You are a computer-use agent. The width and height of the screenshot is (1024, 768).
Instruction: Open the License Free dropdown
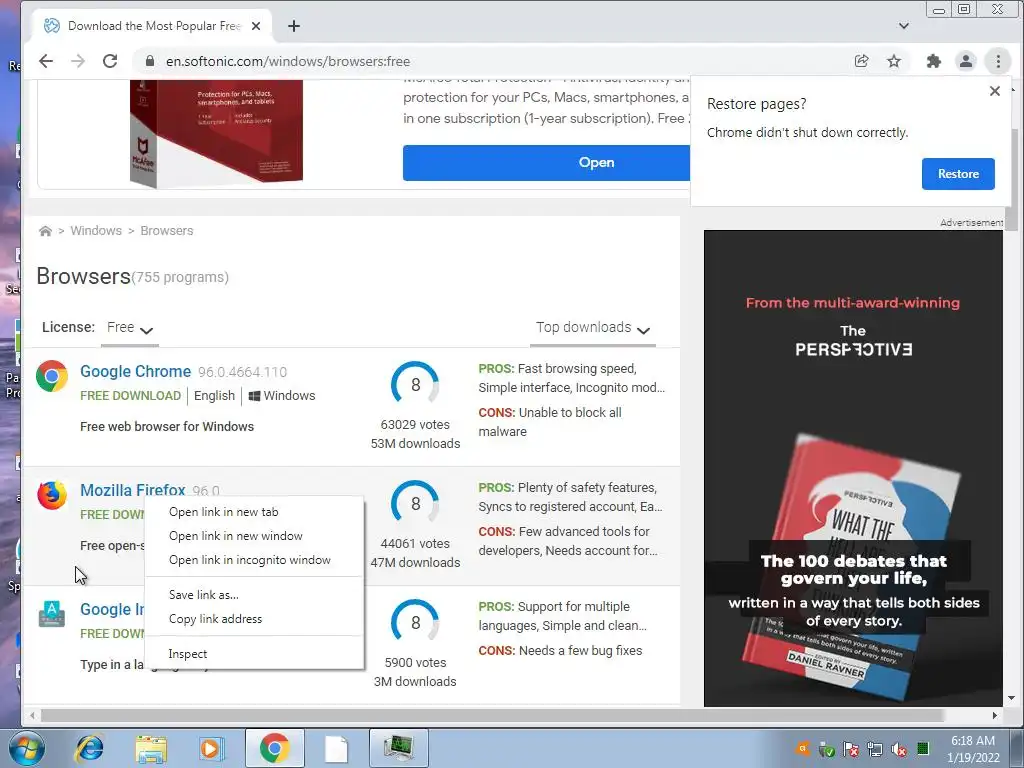coord(130,328)
